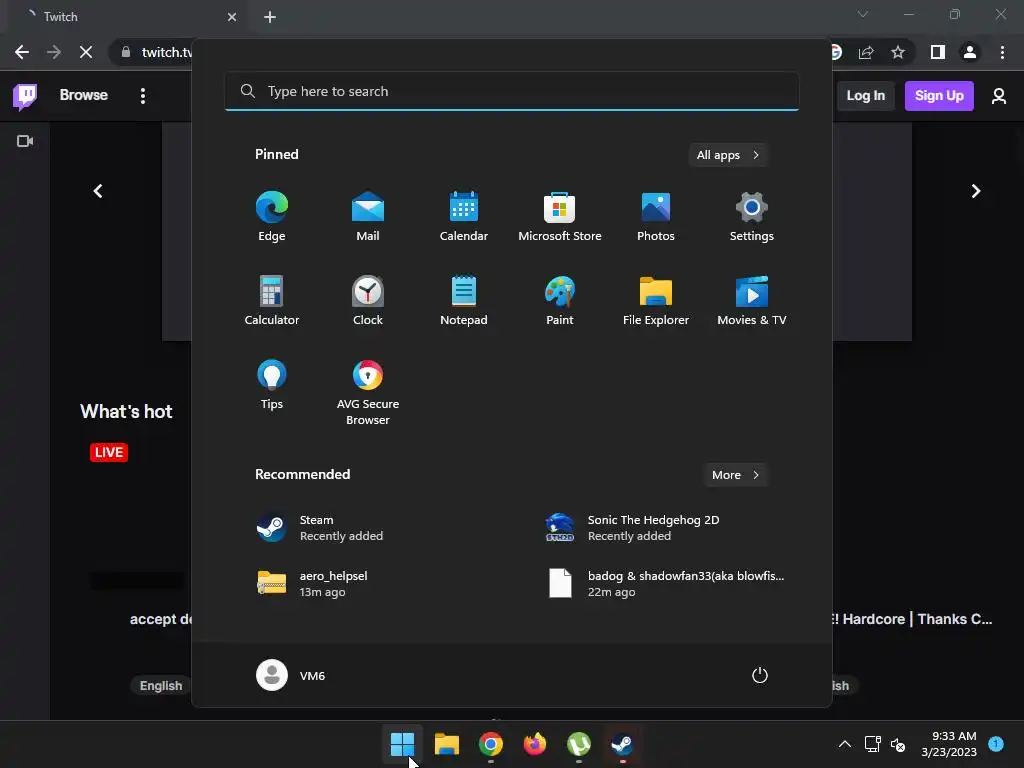Focus the Type here to search box

click(x=512, y=91)
